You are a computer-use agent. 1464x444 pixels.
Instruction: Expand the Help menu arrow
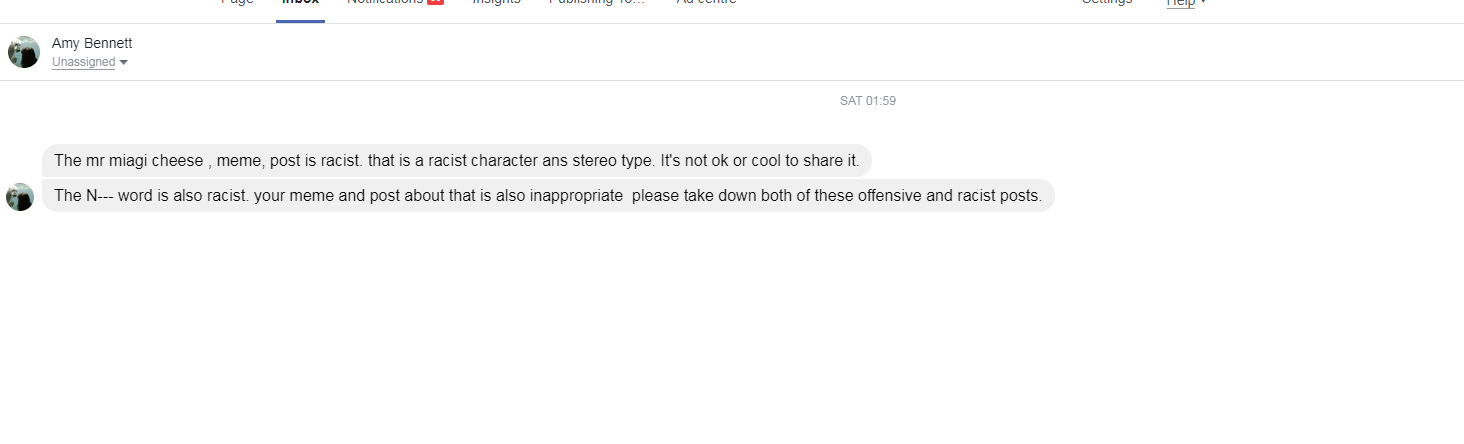pyautogui.click(x=1203, y=2)
